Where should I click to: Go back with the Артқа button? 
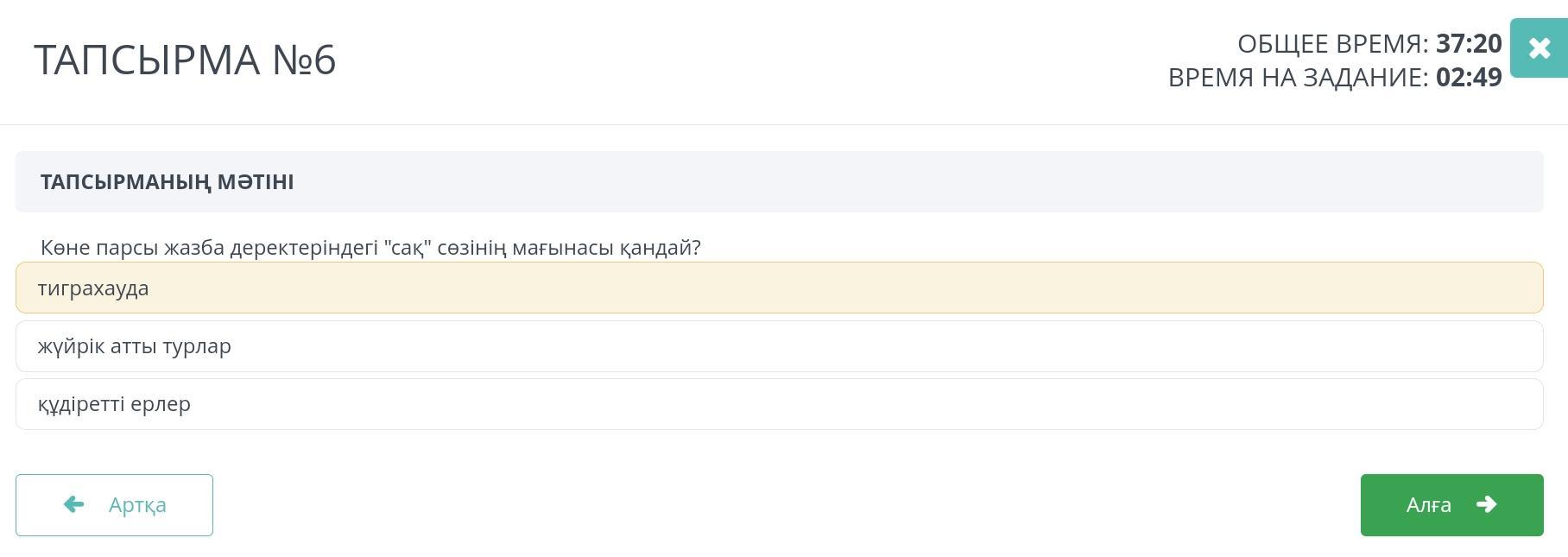coord(114,505)
